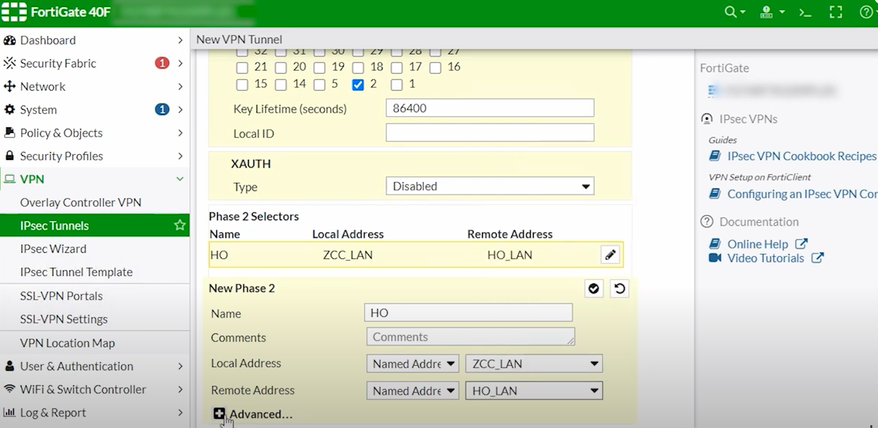Open IPsec VPN Cookbook Recipes link

pyautogui.click(x=800, y=156)
